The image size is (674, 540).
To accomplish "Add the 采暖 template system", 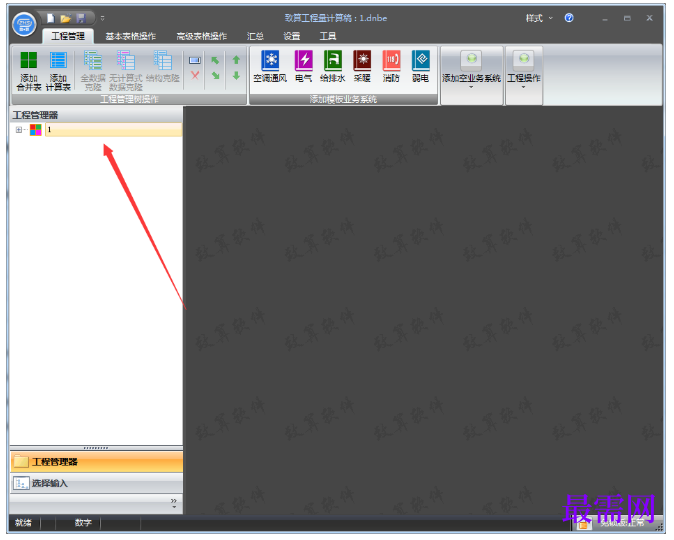I will [362, 66].
